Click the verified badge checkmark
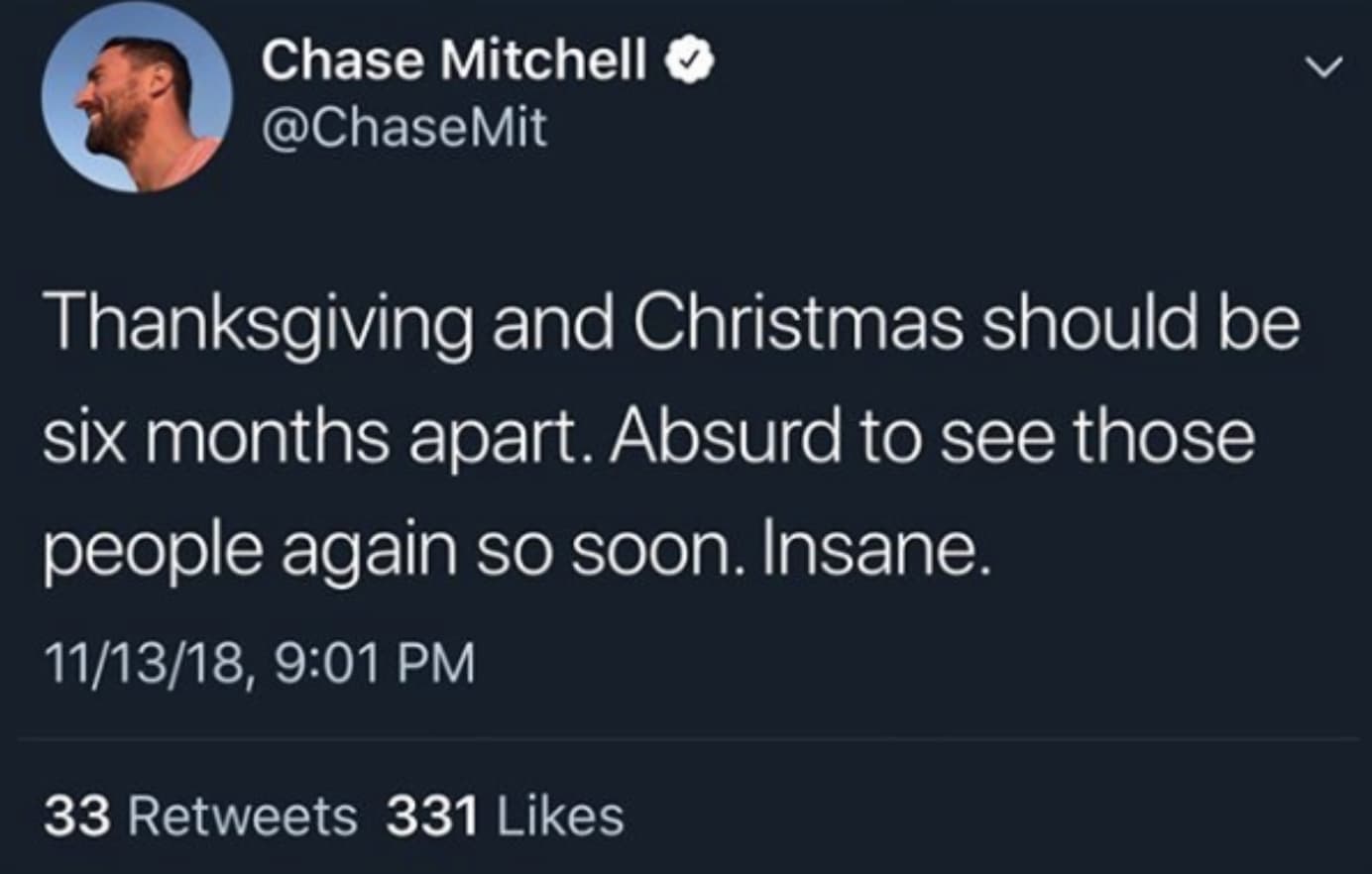This screenshot has width=1372, height=874. [690, 60]
